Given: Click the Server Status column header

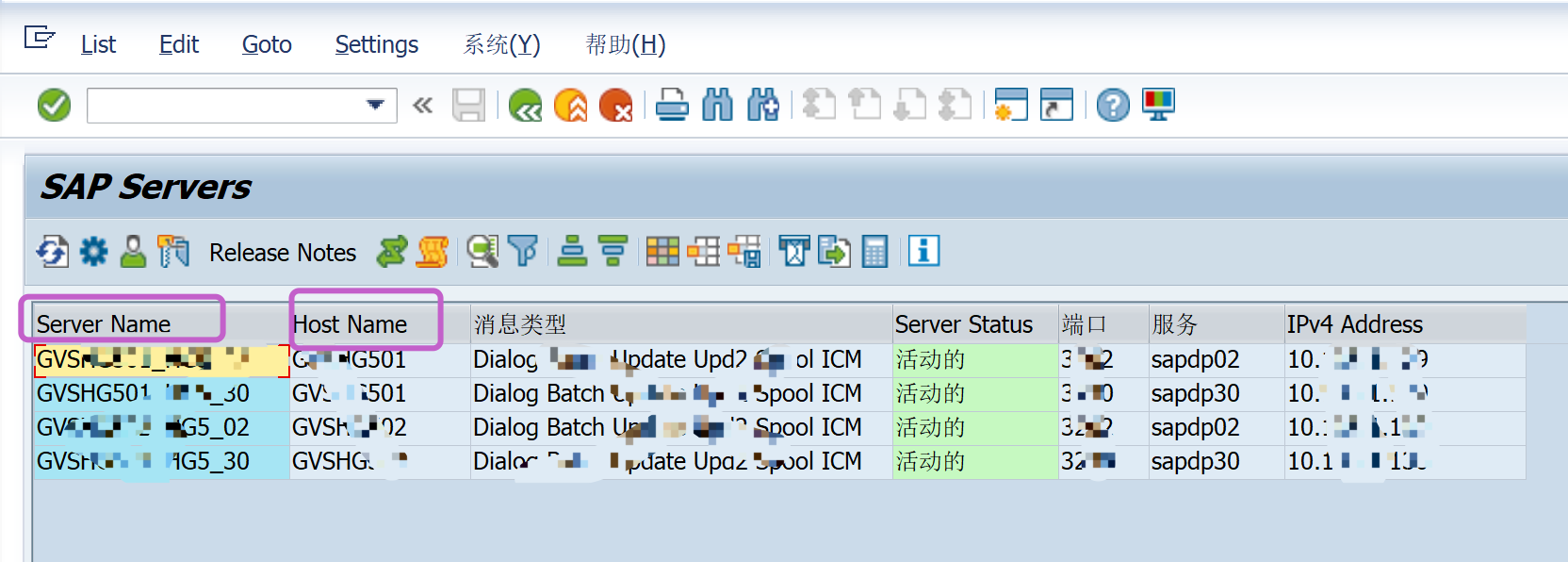Looking at the screenshot, I should 975,324.
